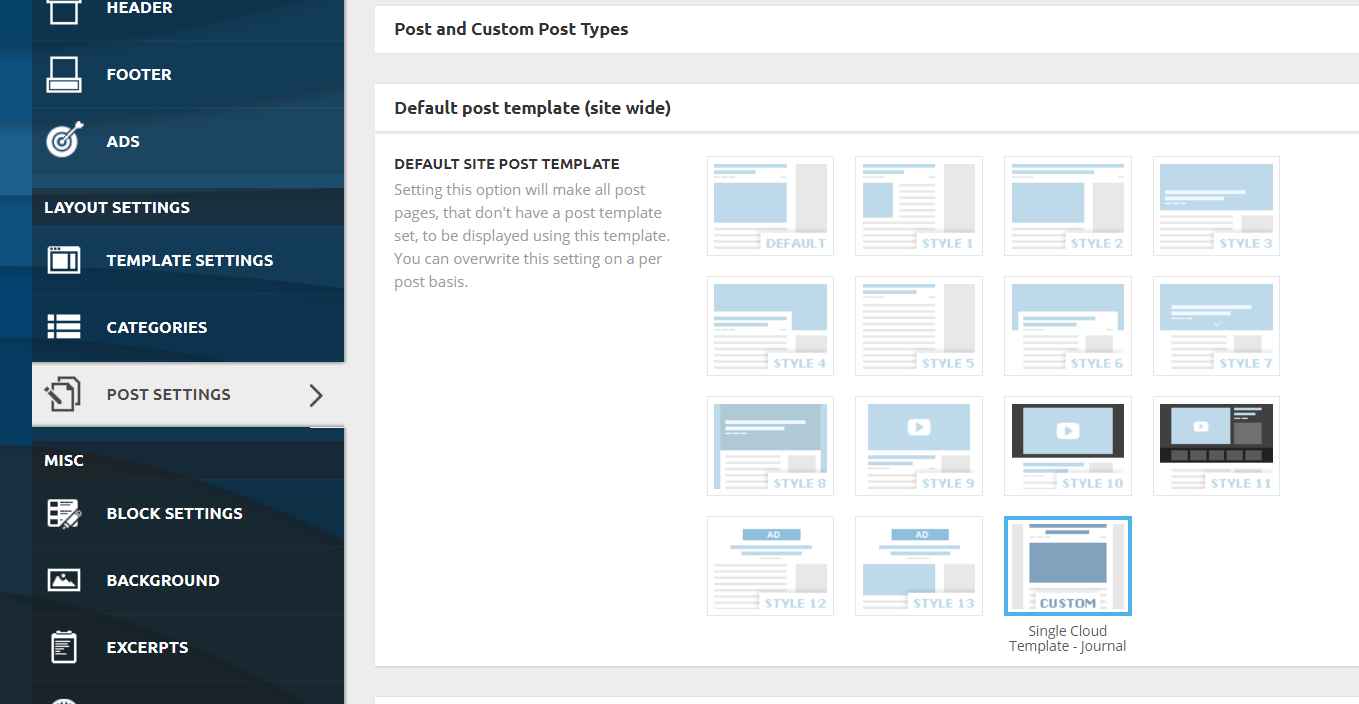Image resolution: width=1359 pixels, height=704 pixels.
Task: Click the LAYOUT SETTINGS section label
Action: click(x=117, y=208)
